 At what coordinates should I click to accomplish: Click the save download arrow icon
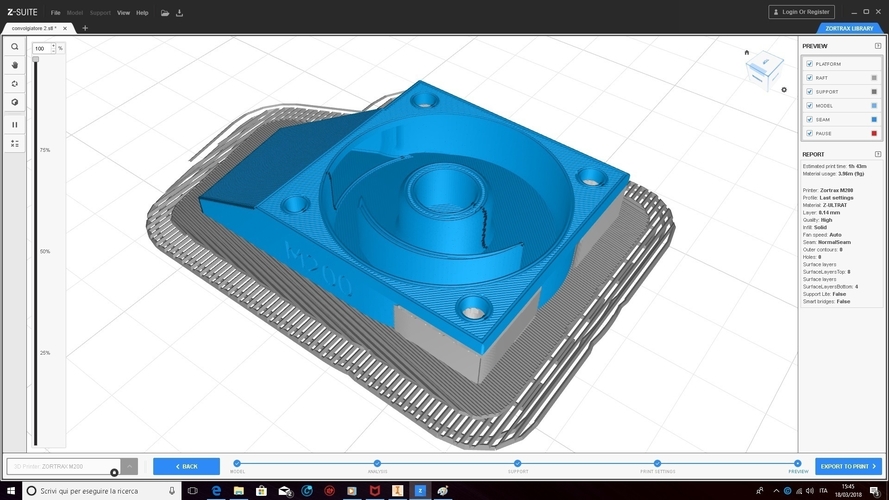(x=179, y=12)
